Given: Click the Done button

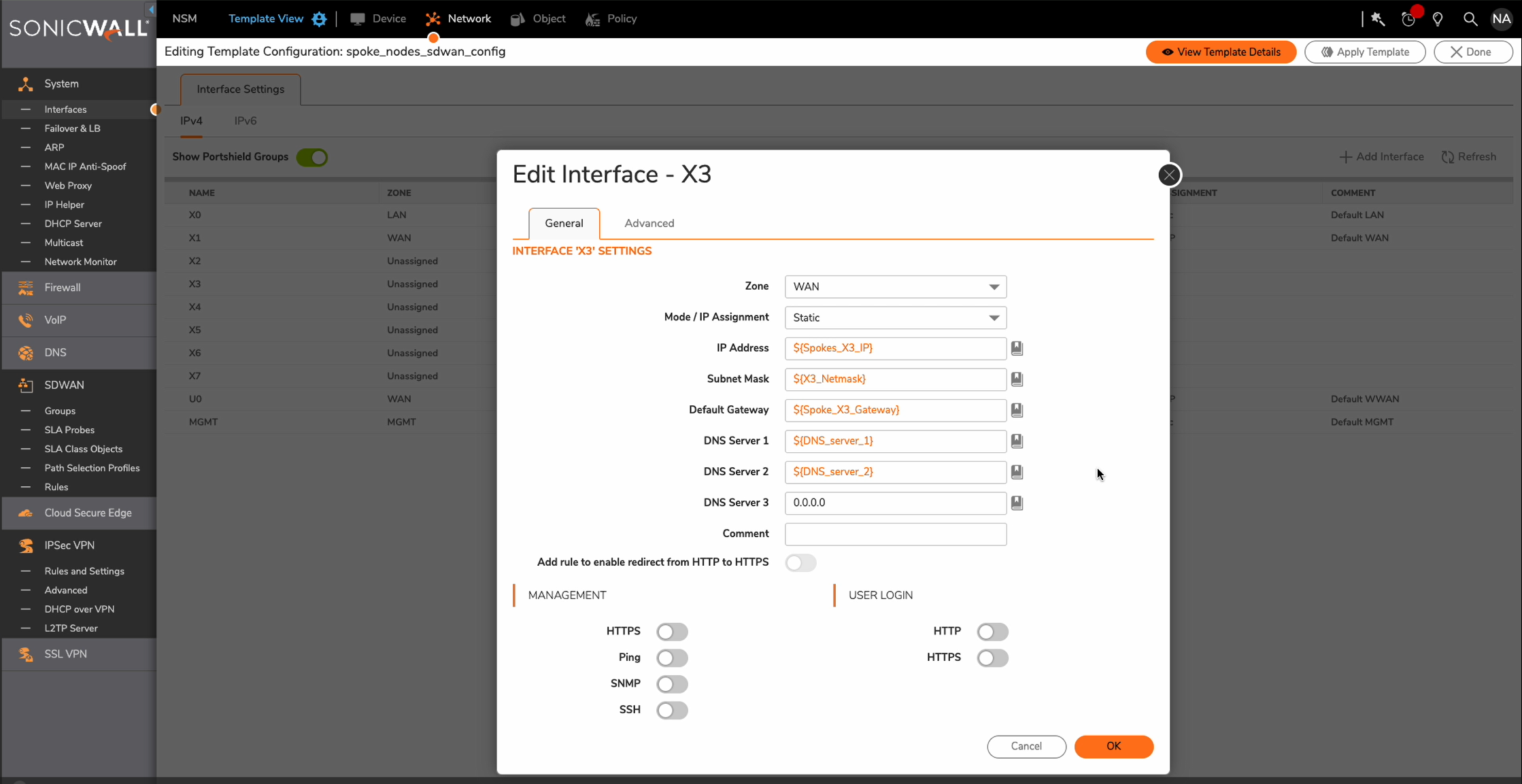Looking at the screenshot, I should (1473, 52).
